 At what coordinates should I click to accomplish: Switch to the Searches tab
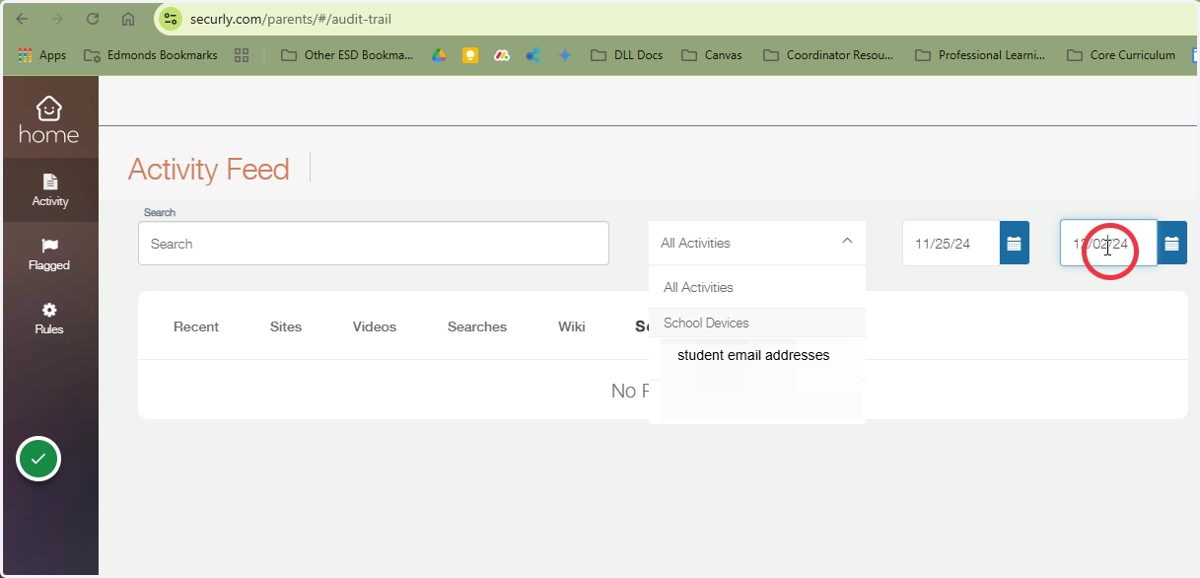tap(477, 326)
